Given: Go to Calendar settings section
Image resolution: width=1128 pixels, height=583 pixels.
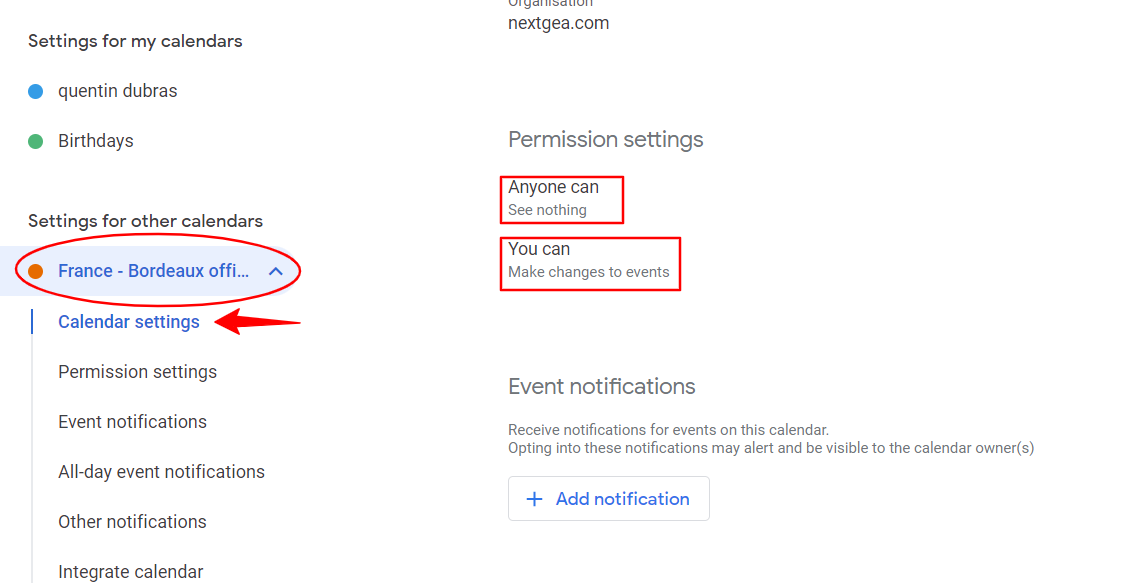Looking at the screenshot, I should [x=129, y=322].
